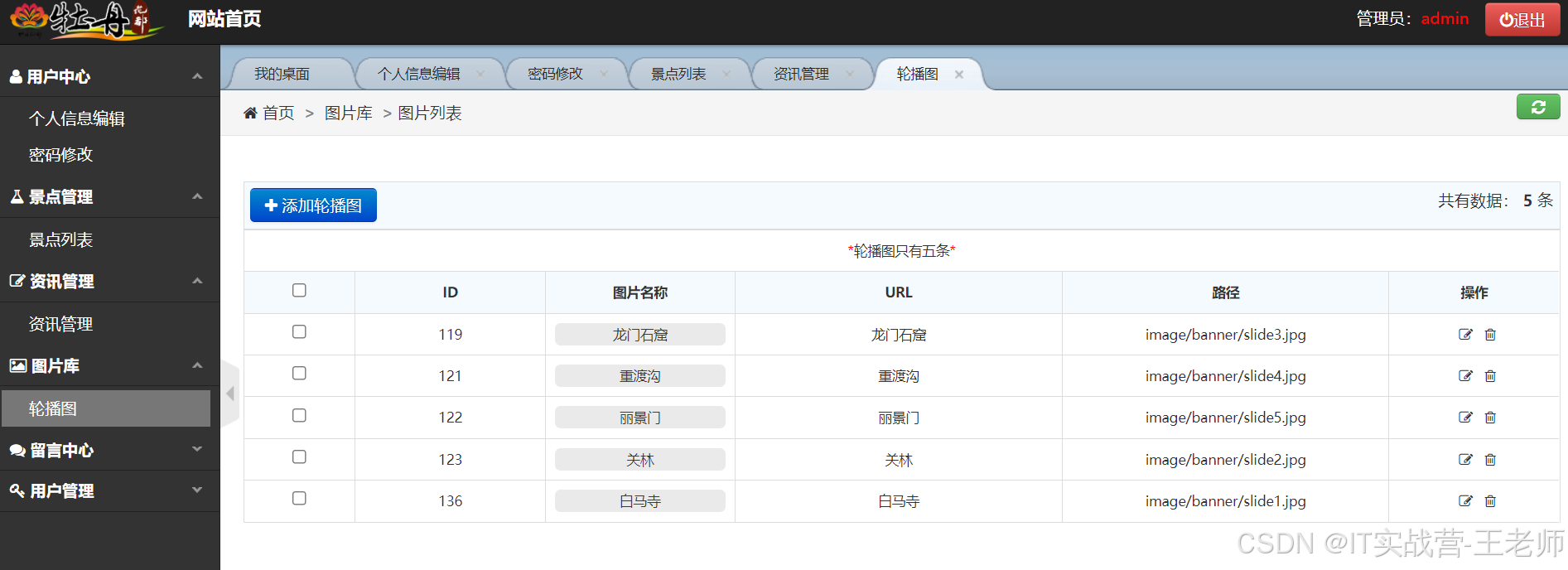Go to 首页 in the breadcrumb
Image resolution: width=1568 pixels, height=570 pixels.
(278, 113)
